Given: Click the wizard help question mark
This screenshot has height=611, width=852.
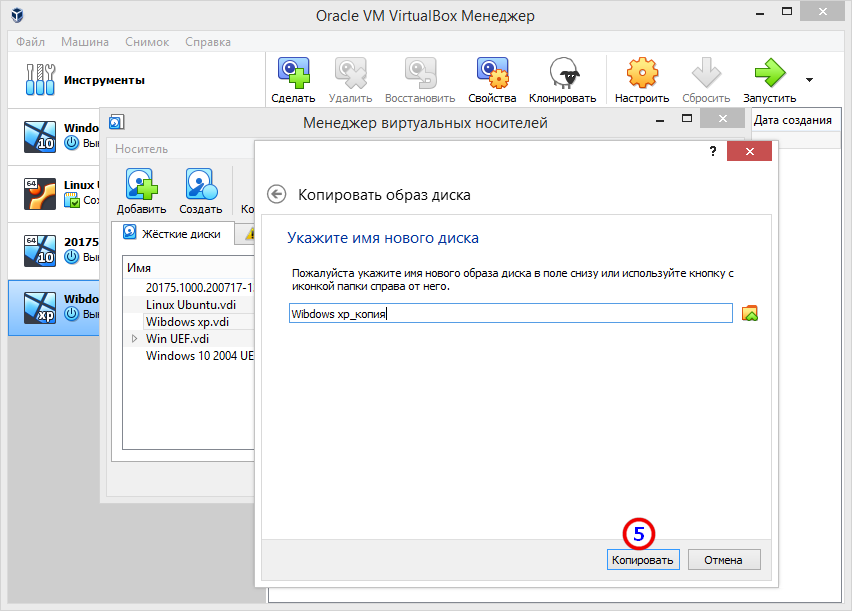Looking at the screenshot, I should [x=713, y=152].
